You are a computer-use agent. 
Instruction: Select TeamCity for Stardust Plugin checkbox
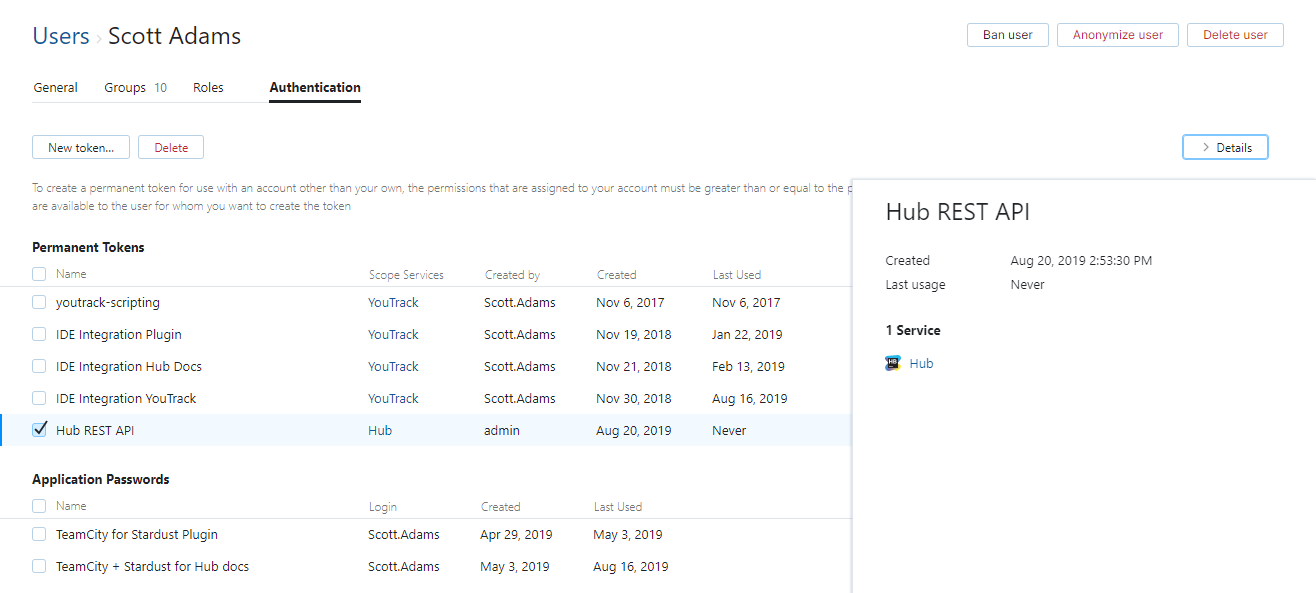pyautogui.click(x=39, y=534)
